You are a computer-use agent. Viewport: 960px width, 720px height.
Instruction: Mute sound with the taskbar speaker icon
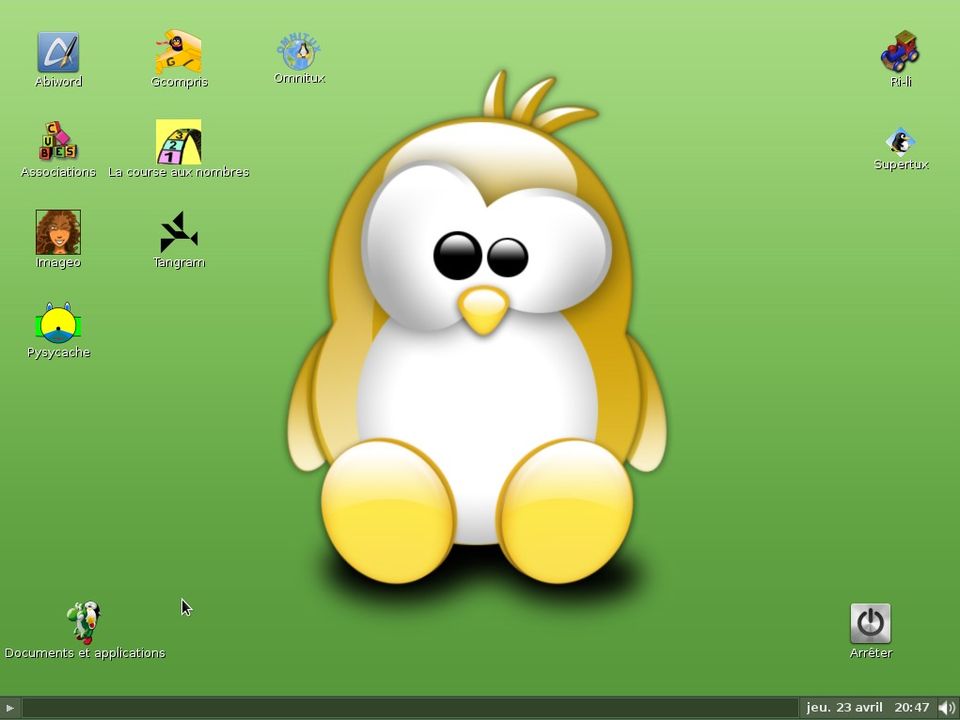pos(945,707)
